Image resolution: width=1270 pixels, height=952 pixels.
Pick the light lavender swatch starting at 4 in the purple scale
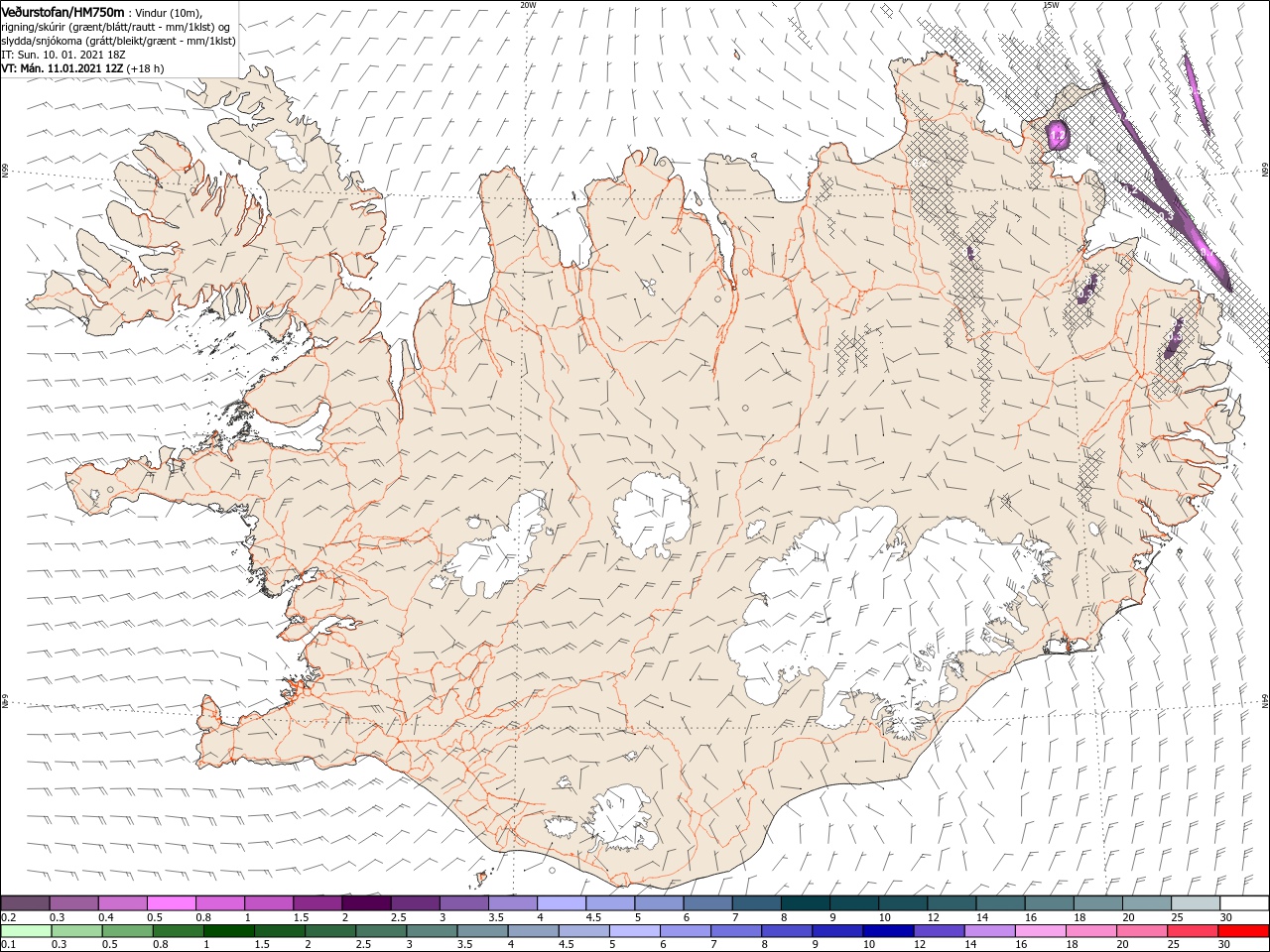[x=561, y=903]
